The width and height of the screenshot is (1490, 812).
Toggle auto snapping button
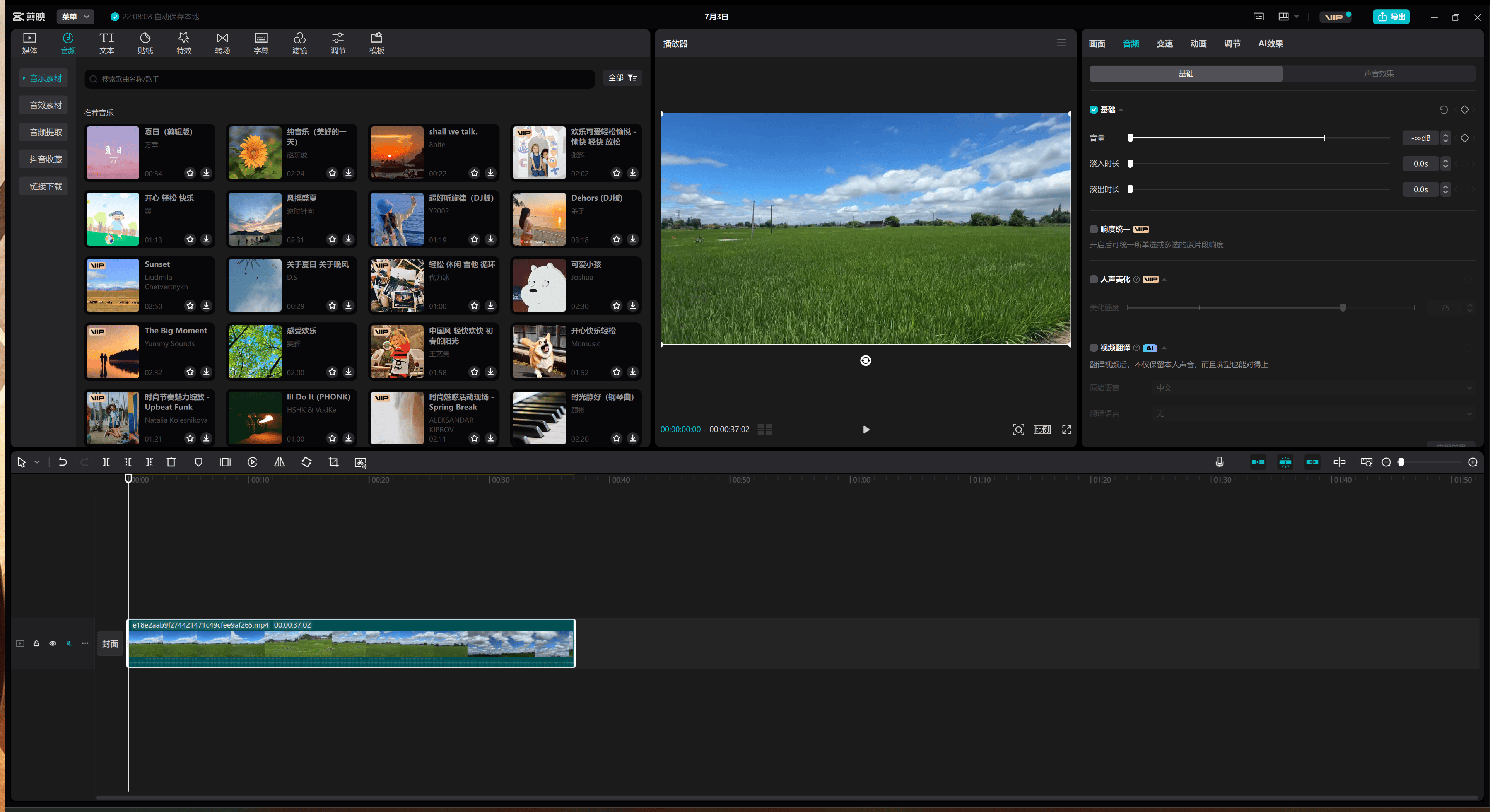click(x=1285, y=462)
